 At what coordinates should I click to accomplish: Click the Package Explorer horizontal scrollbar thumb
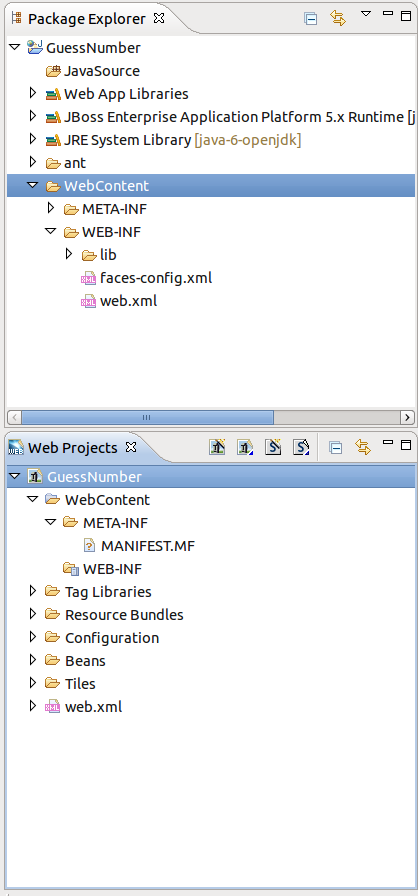click(148, 417)
